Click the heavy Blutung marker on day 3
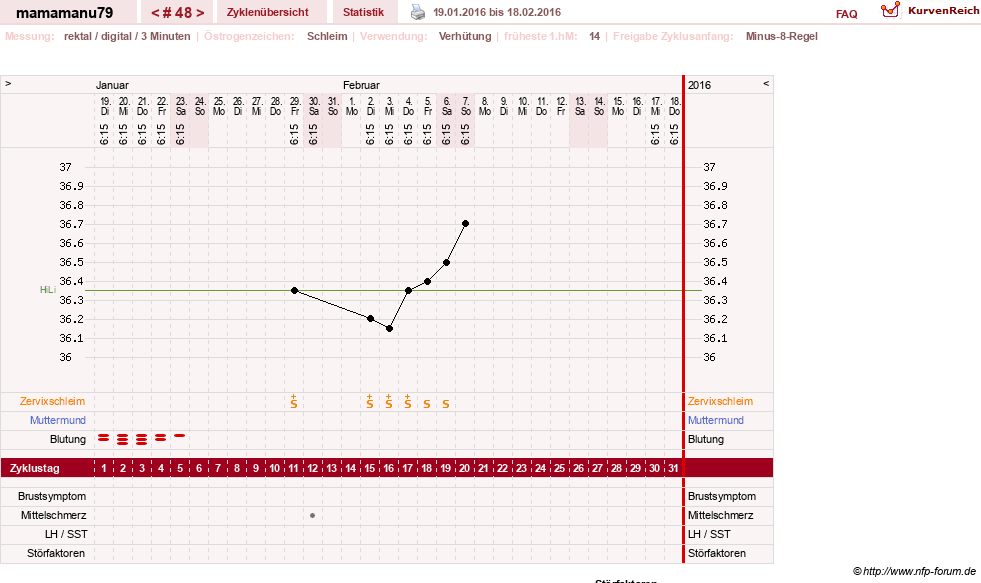 pyautogui.click(x=141, y=439)
